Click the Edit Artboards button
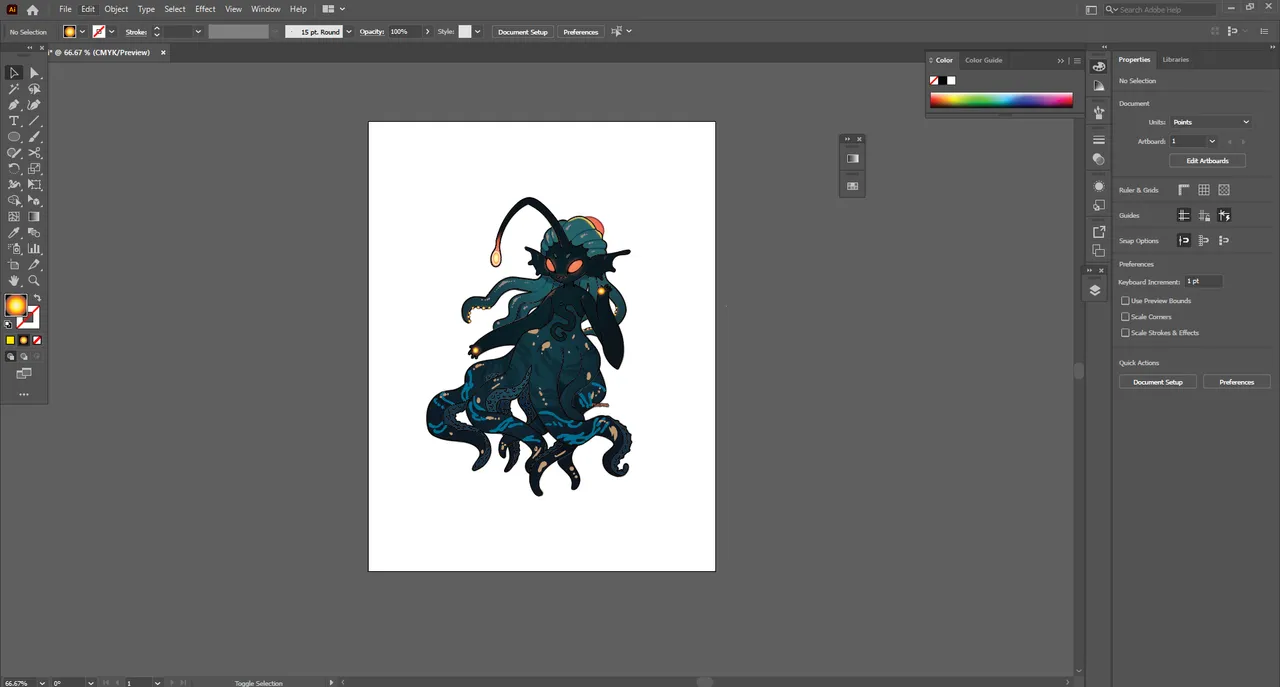The width and height of the screenshot is (1280, 687). 1207,161
